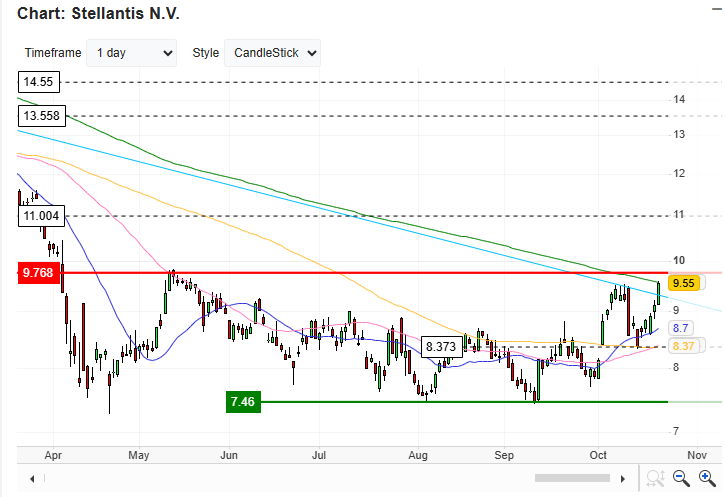Click the left scroll arrow below chart
The image size is (725, 497).
[x=32, y=479]
